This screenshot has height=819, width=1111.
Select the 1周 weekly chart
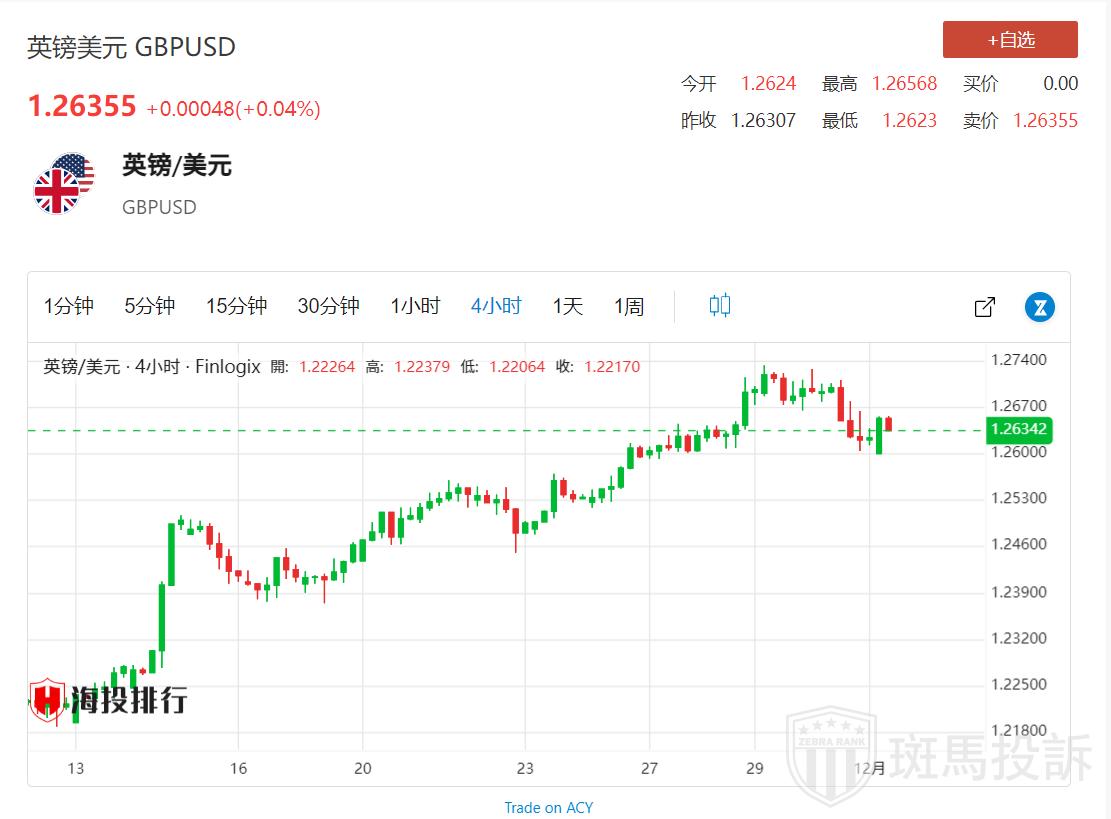pyautogui.click(x=629, y=306)
